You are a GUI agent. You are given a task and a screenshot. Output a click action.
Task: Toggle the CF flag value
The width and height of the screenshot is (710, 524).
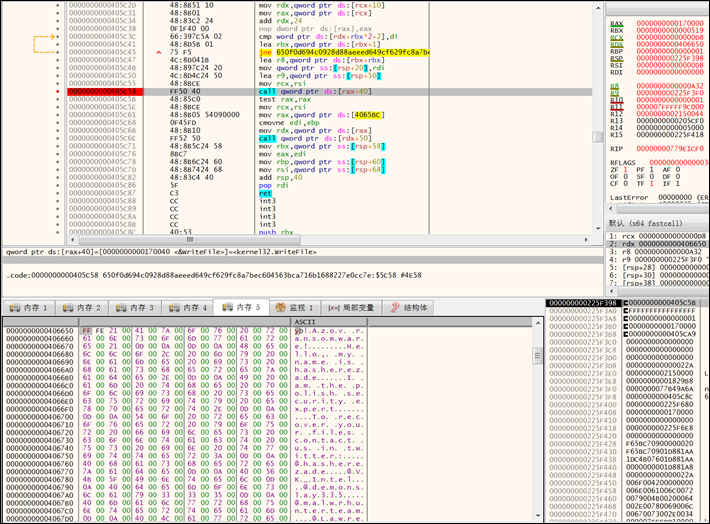tap(627, 185)
